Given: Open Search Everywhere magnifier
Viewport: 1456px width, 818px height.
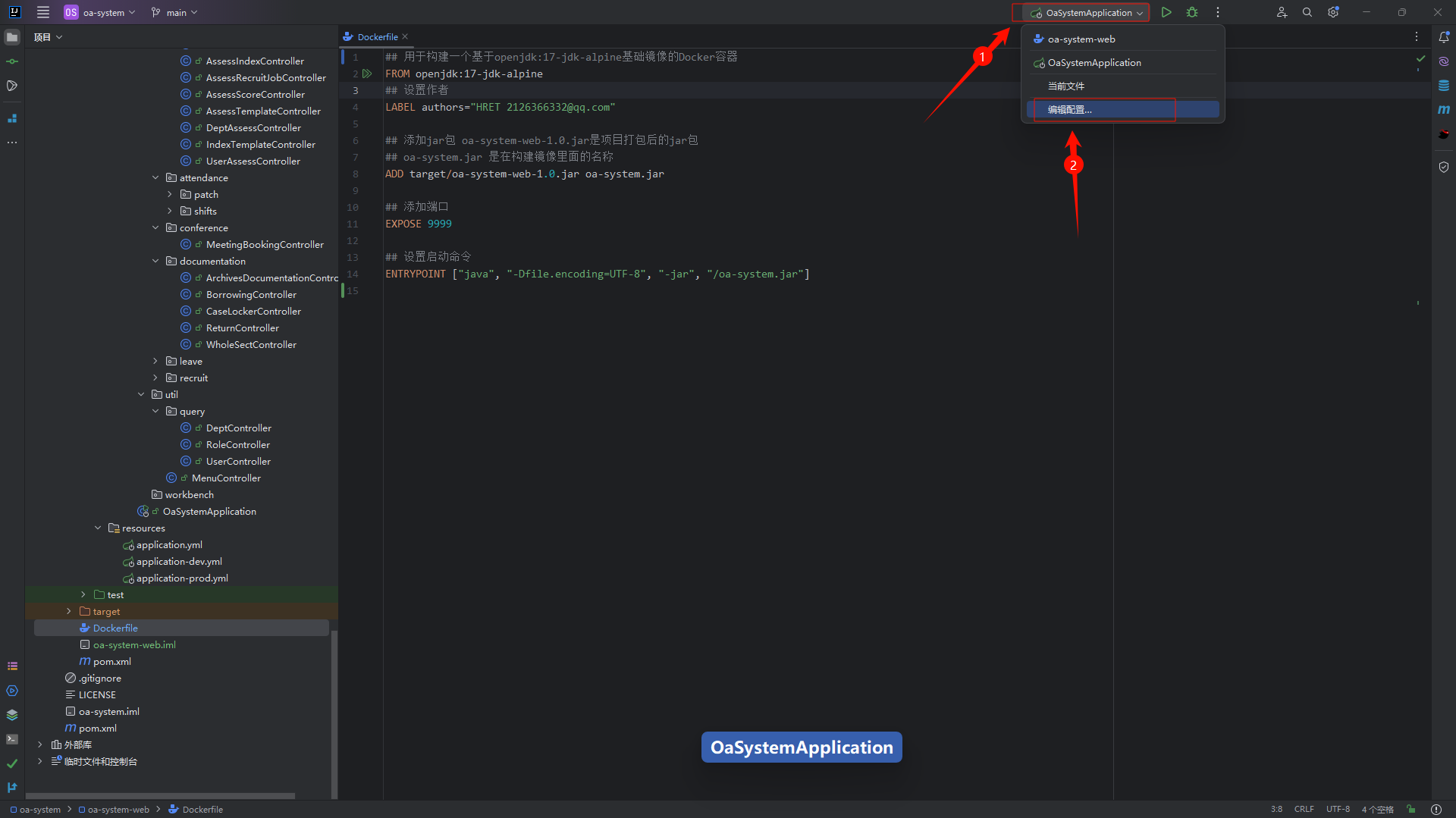Looking at the screenshot, I should click(1307, 12).
